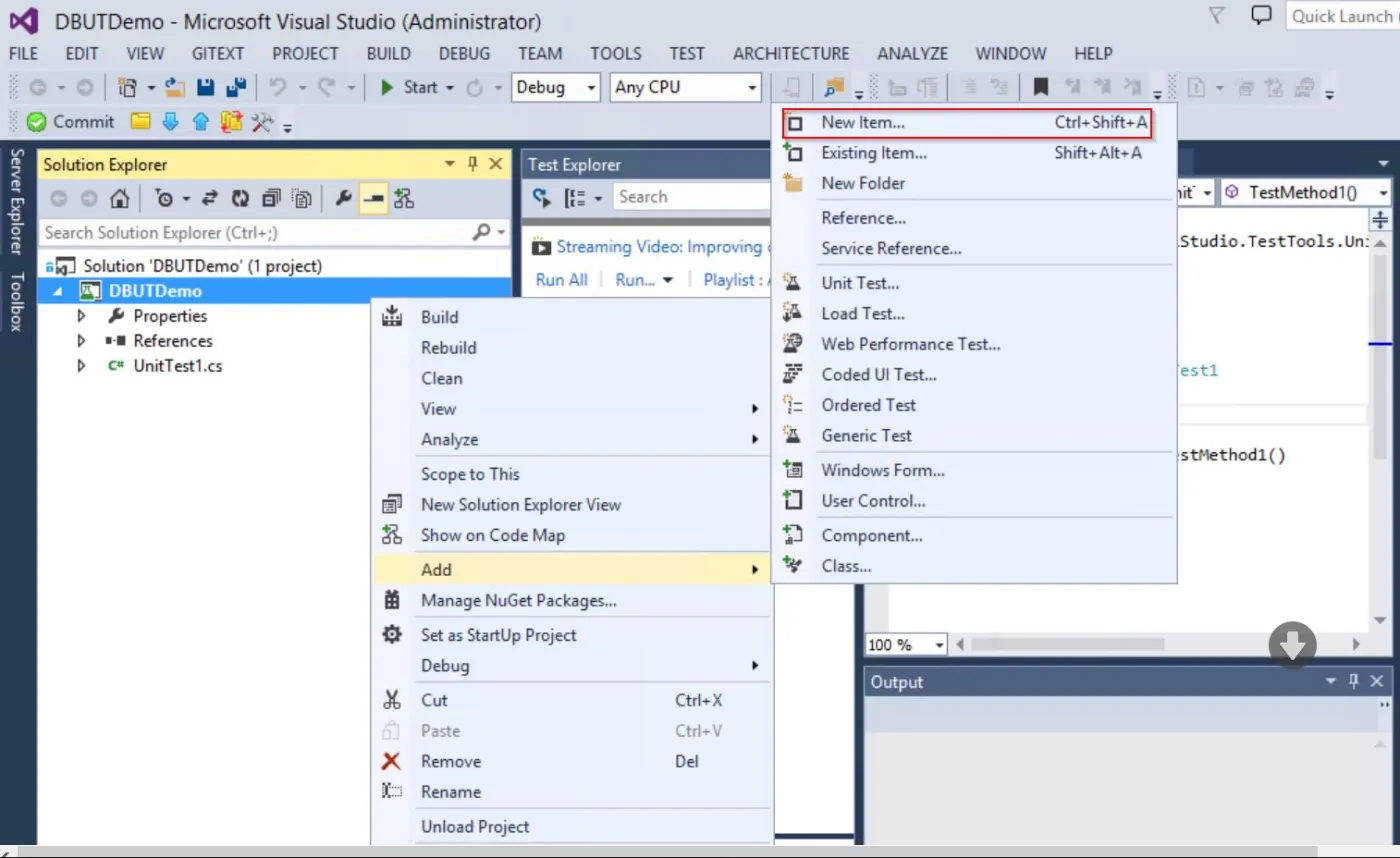The image size is (1400, 858).
Task: Open the TOOLS menu
Action: coord(615,54)
